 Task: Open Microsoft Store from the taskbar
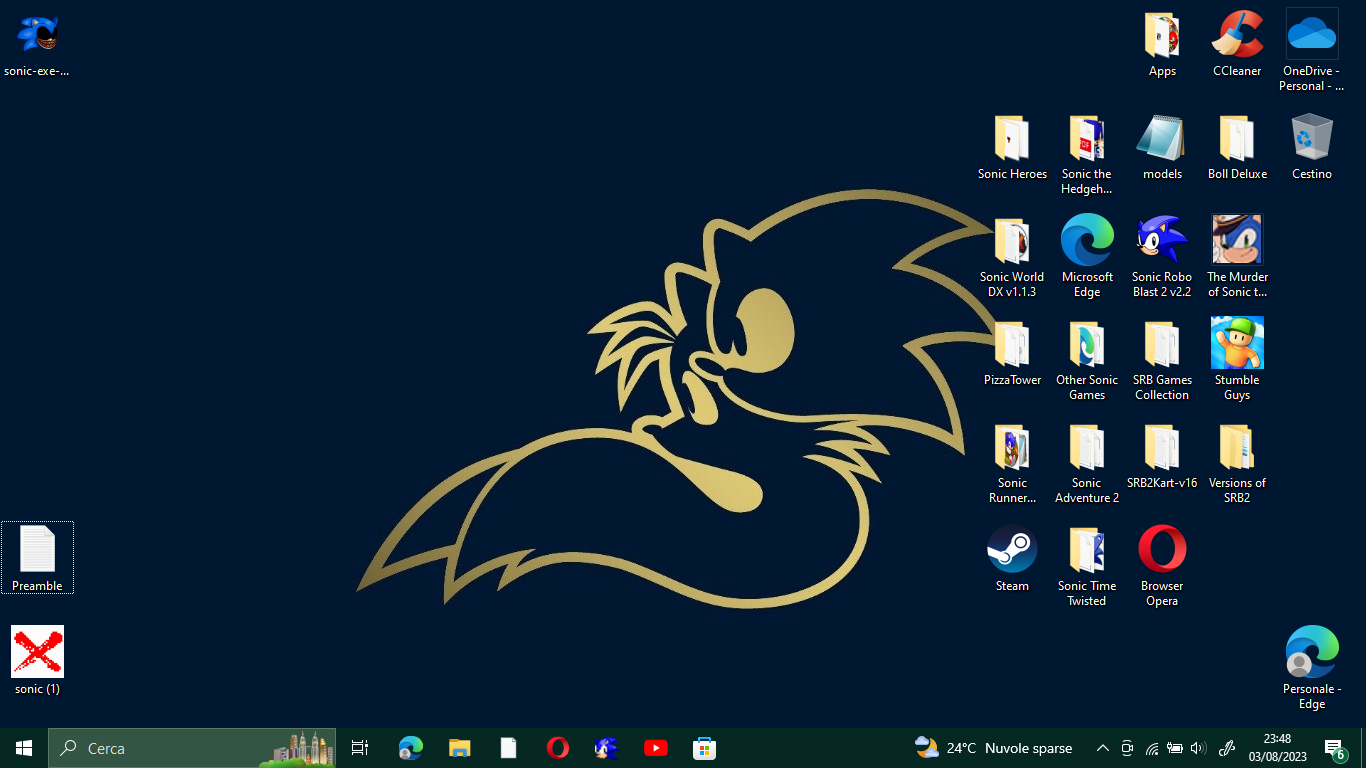705,748
